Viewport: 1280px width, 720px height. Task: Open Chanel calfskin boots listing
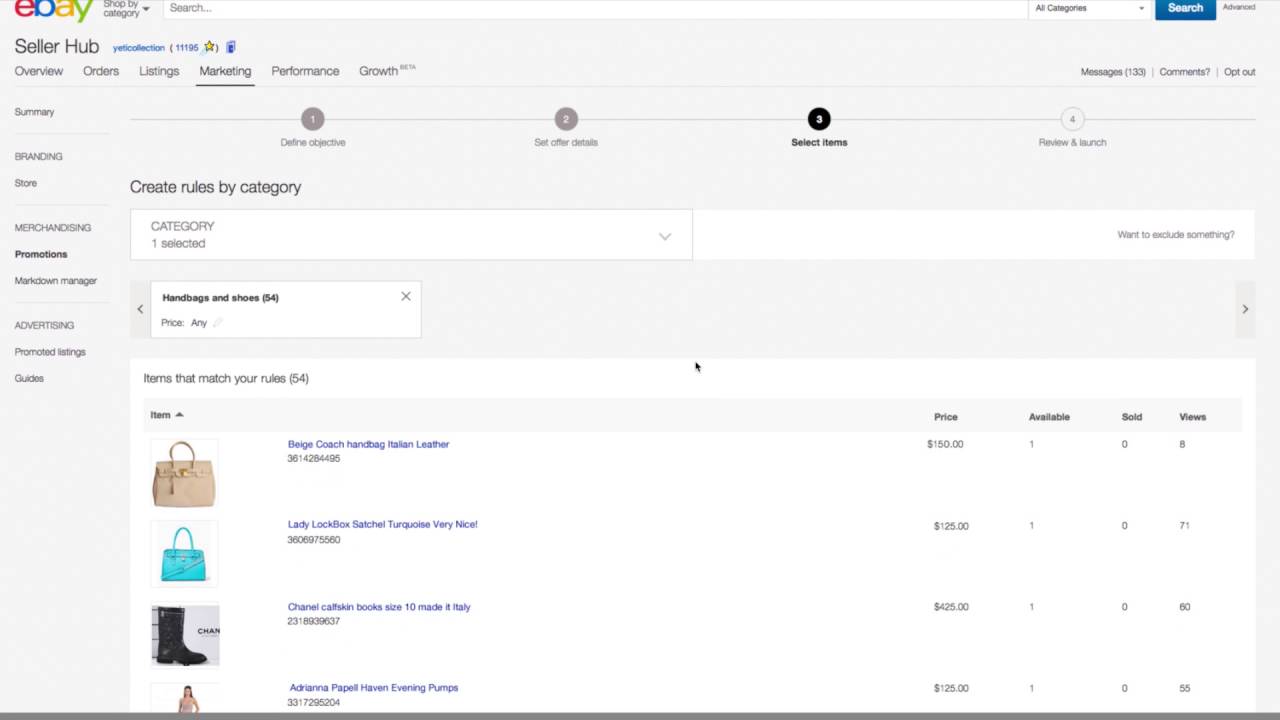pyautogui.click(x=379, y=607)
